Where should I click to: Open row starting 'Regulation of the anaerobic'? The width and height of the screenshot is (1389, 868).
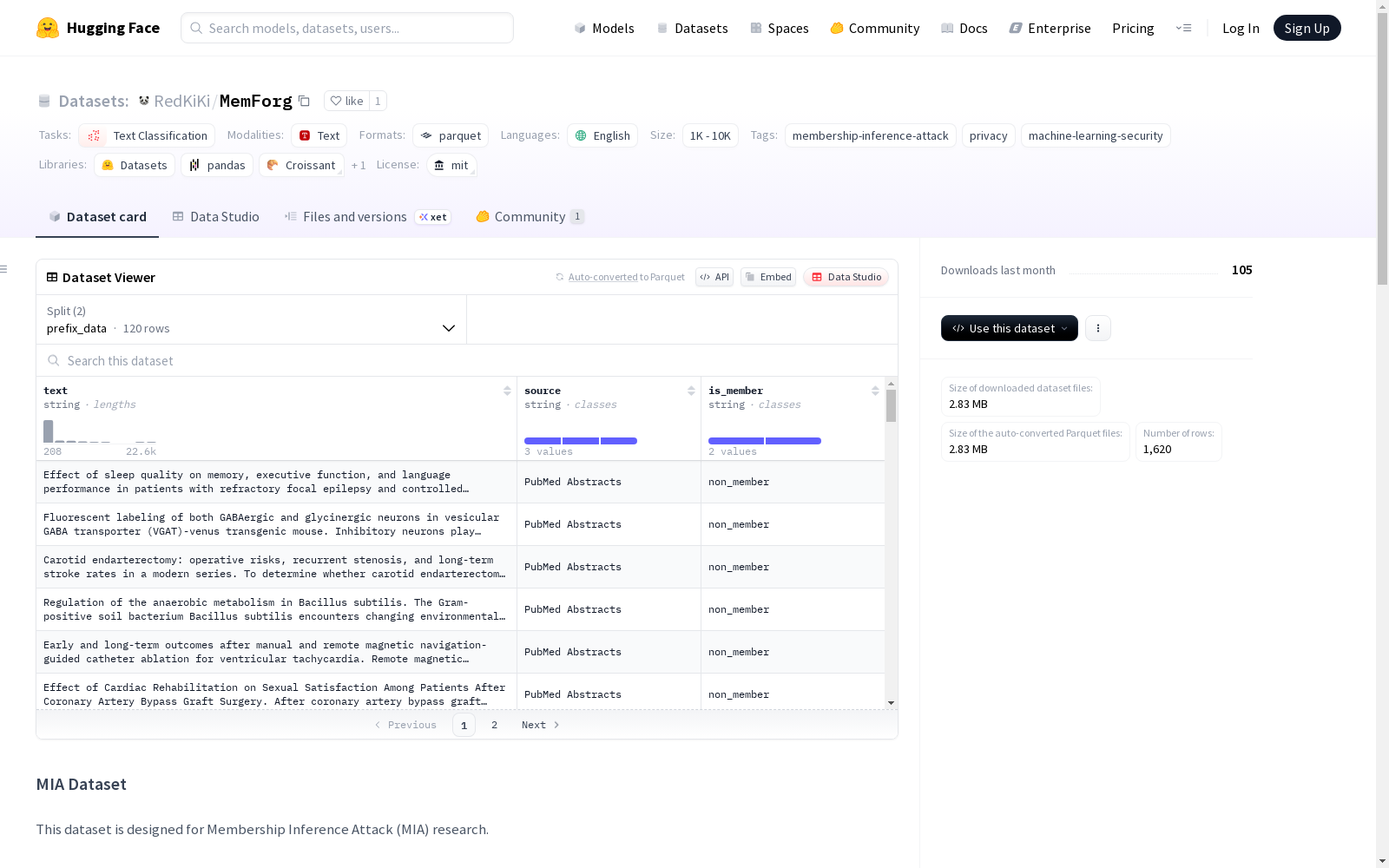point(460,609)
